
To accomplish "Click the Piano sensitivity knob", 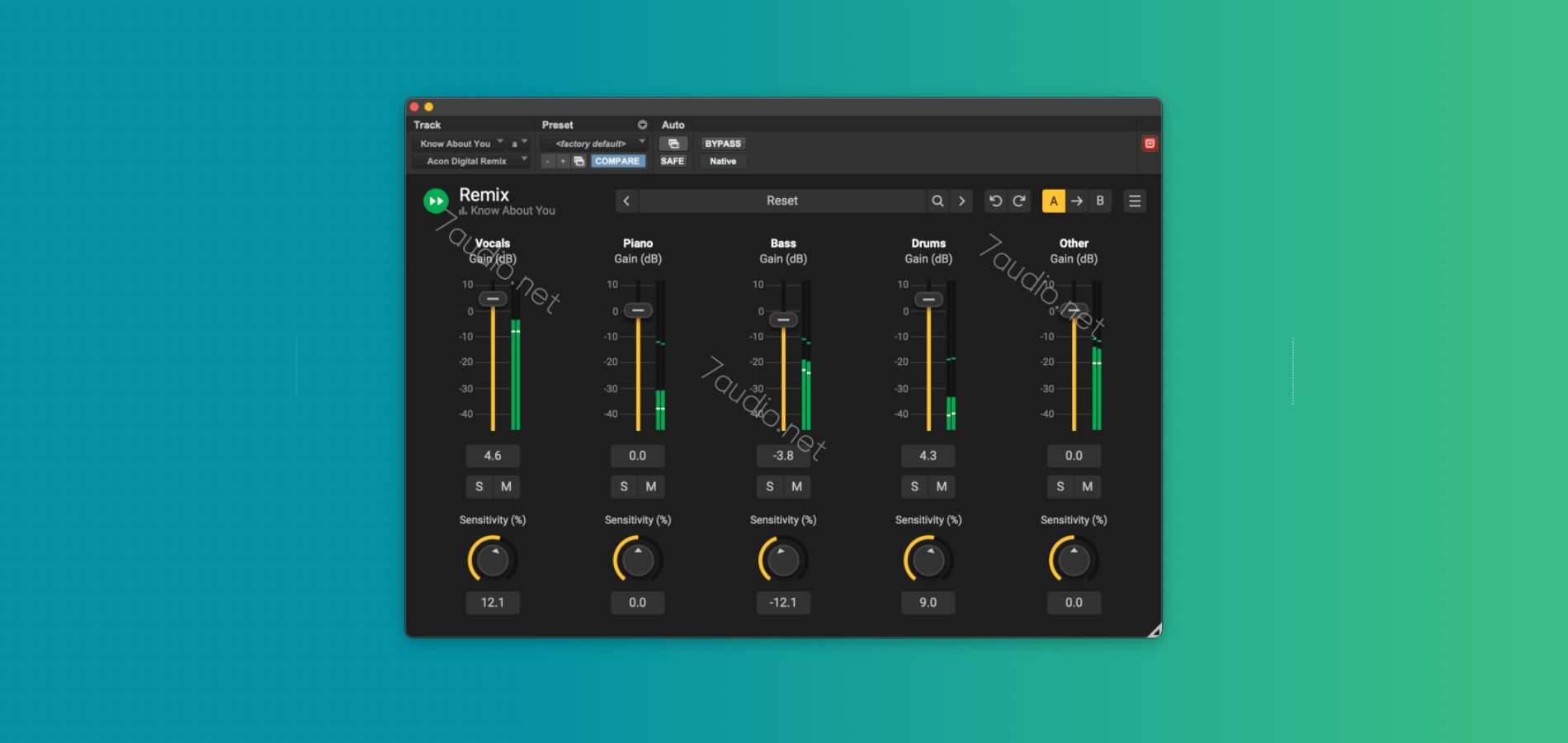I will (638, 561).
